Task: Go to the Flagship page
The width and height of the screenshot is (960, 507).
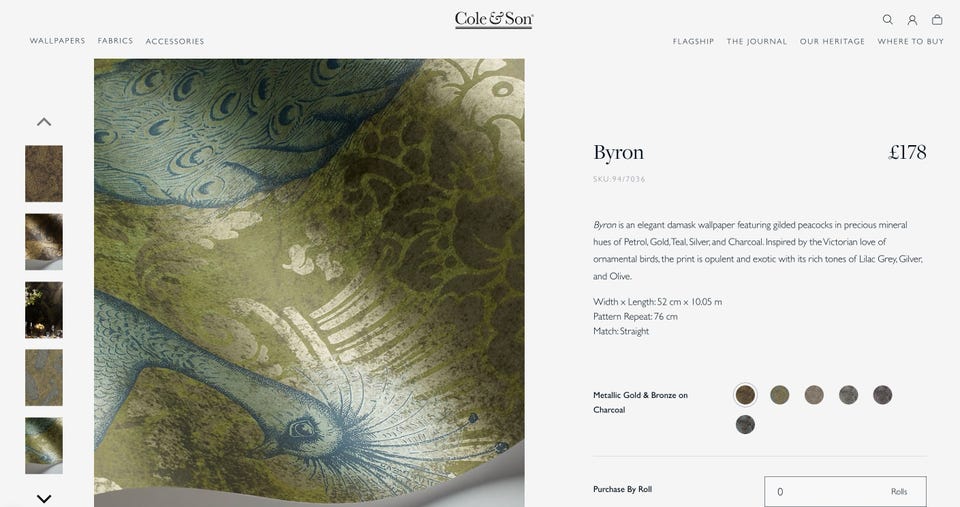Action: coord(693,41)
